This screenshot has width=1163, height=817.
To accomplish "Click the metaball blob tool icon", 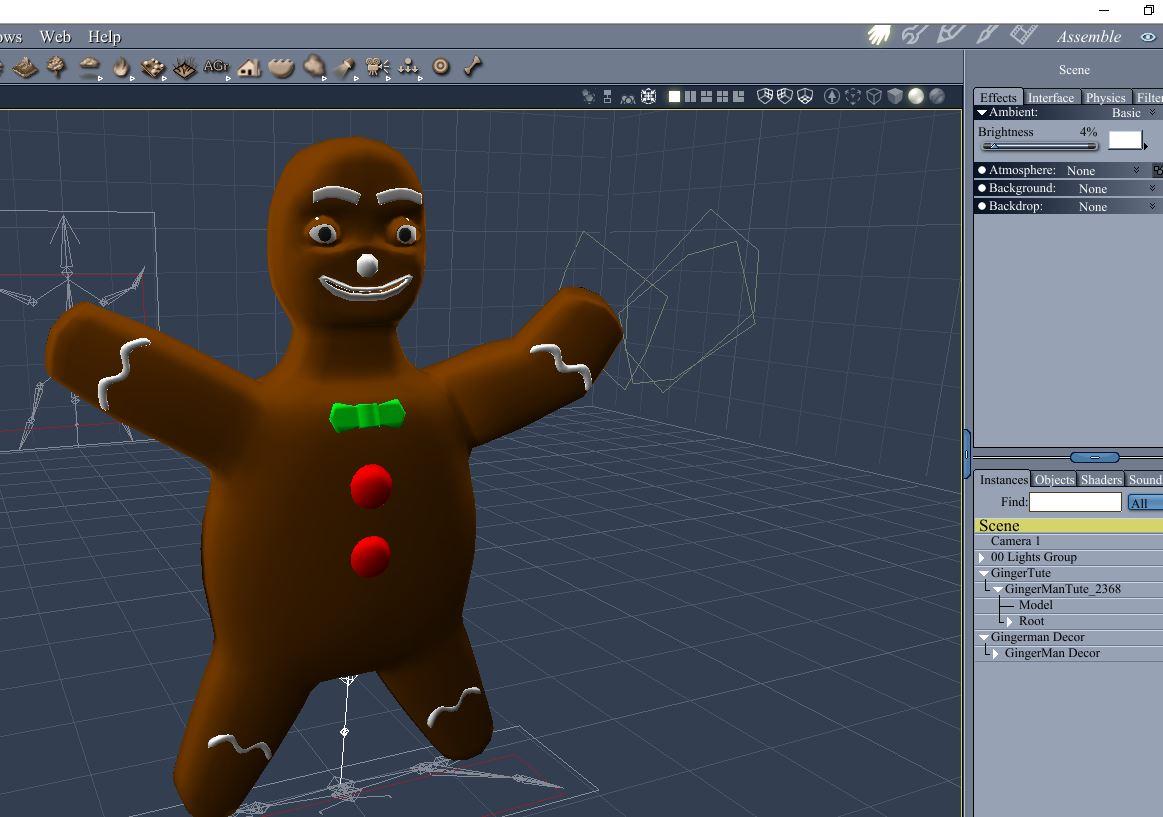I will pos(314,67).
